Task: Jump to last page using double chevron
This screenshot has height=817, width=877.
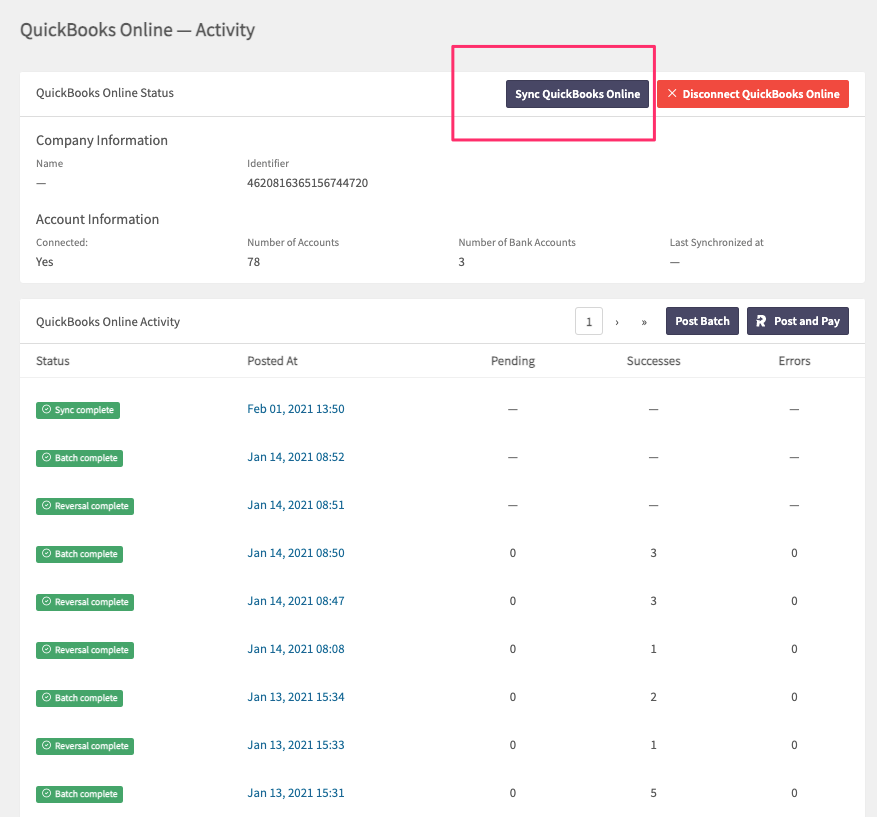Action: click(644, 322)
